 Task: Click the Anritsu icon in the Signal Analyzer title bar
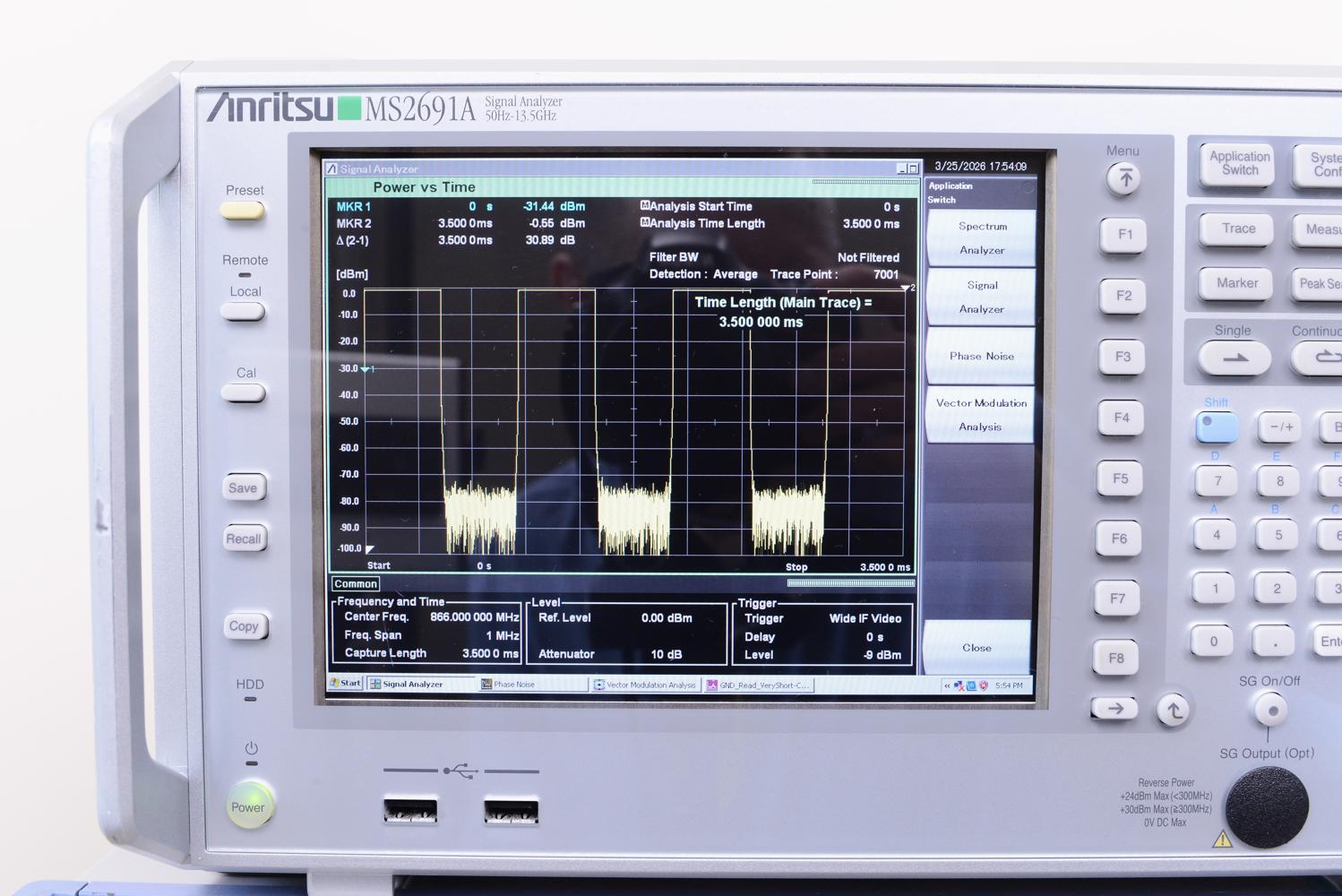(x=331, y=168)
